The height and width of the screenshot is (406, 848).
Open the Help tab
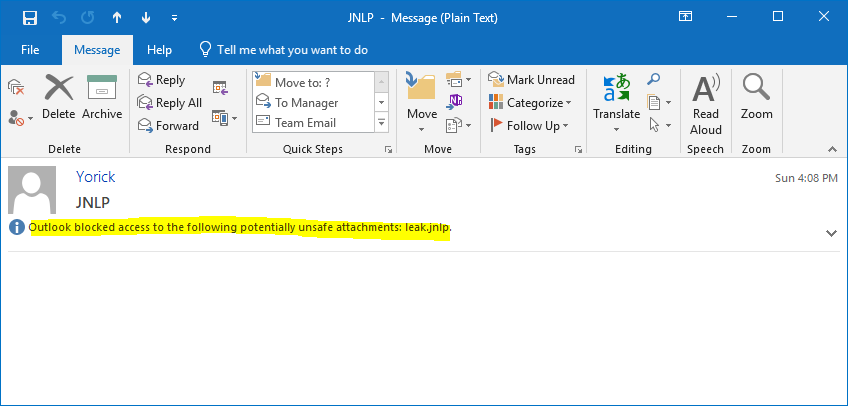click(160, 50)
